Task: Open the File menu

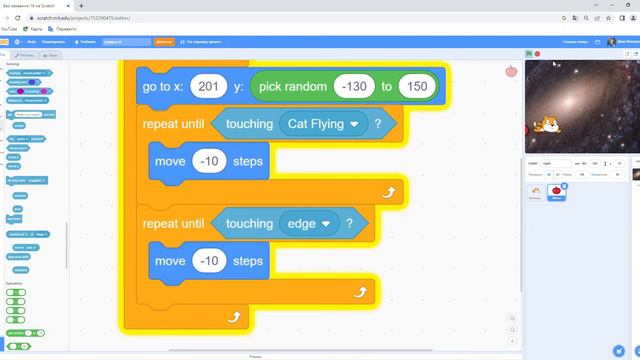Action: 31,42
